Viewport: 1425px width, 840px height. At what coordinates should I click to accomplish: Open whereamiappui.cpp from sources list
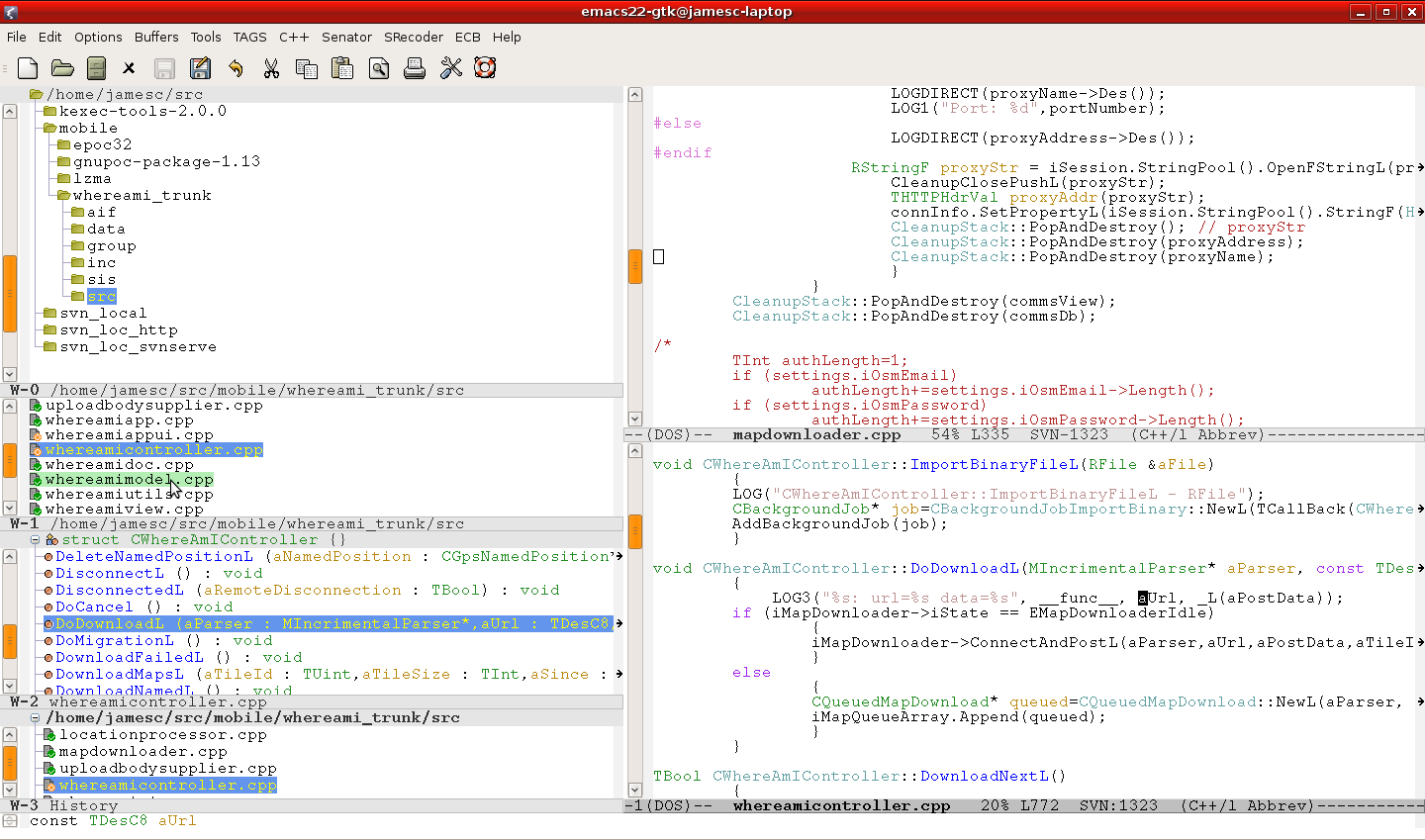click(129, 434)
